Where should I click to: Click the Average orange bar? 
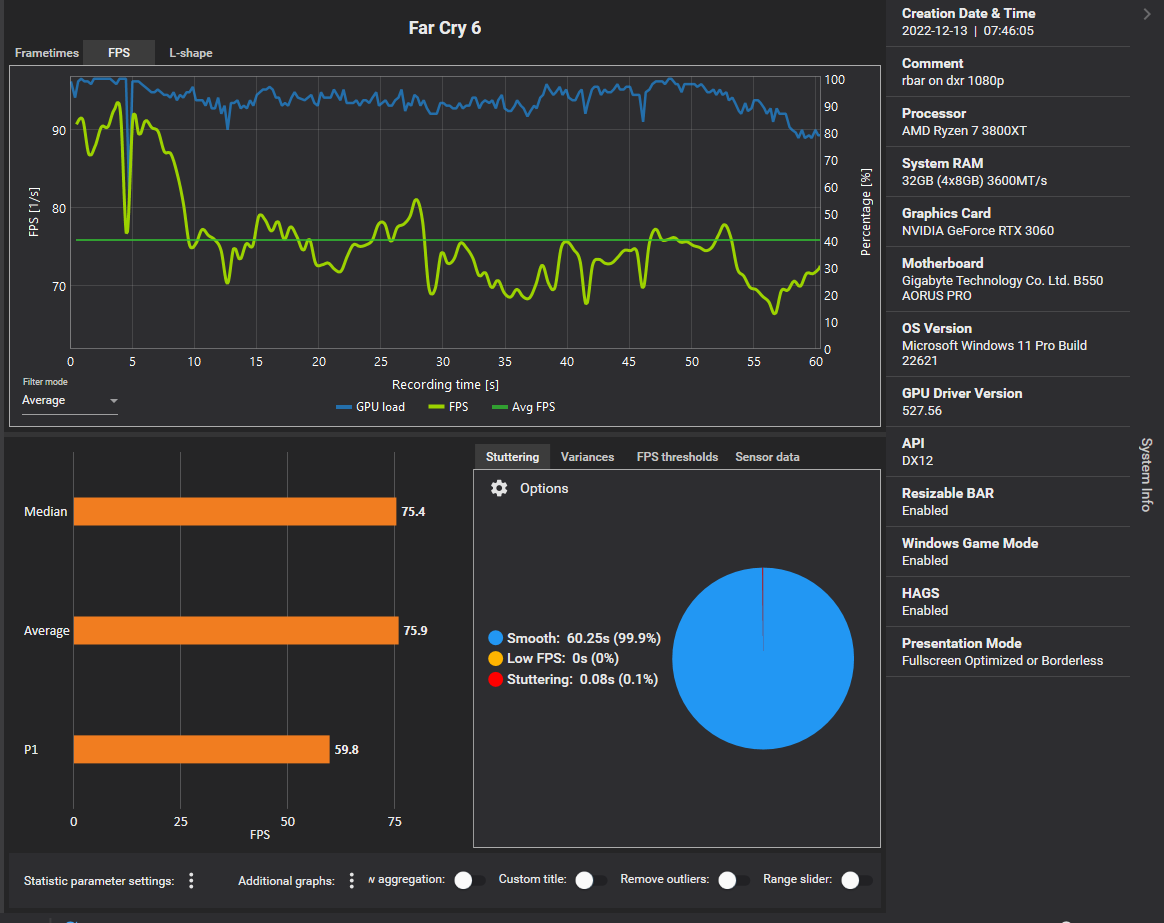coord(236,630)
